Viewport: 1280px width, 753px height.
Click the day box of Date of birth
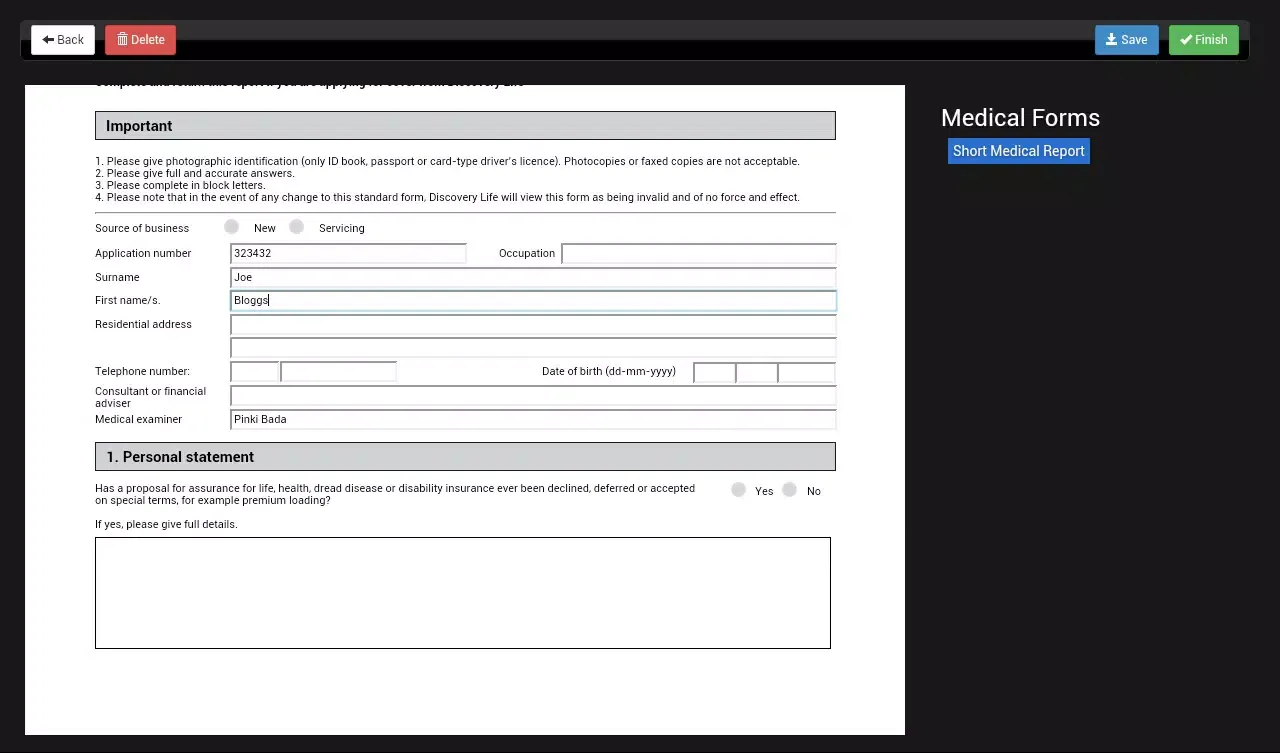click(714, 371)
